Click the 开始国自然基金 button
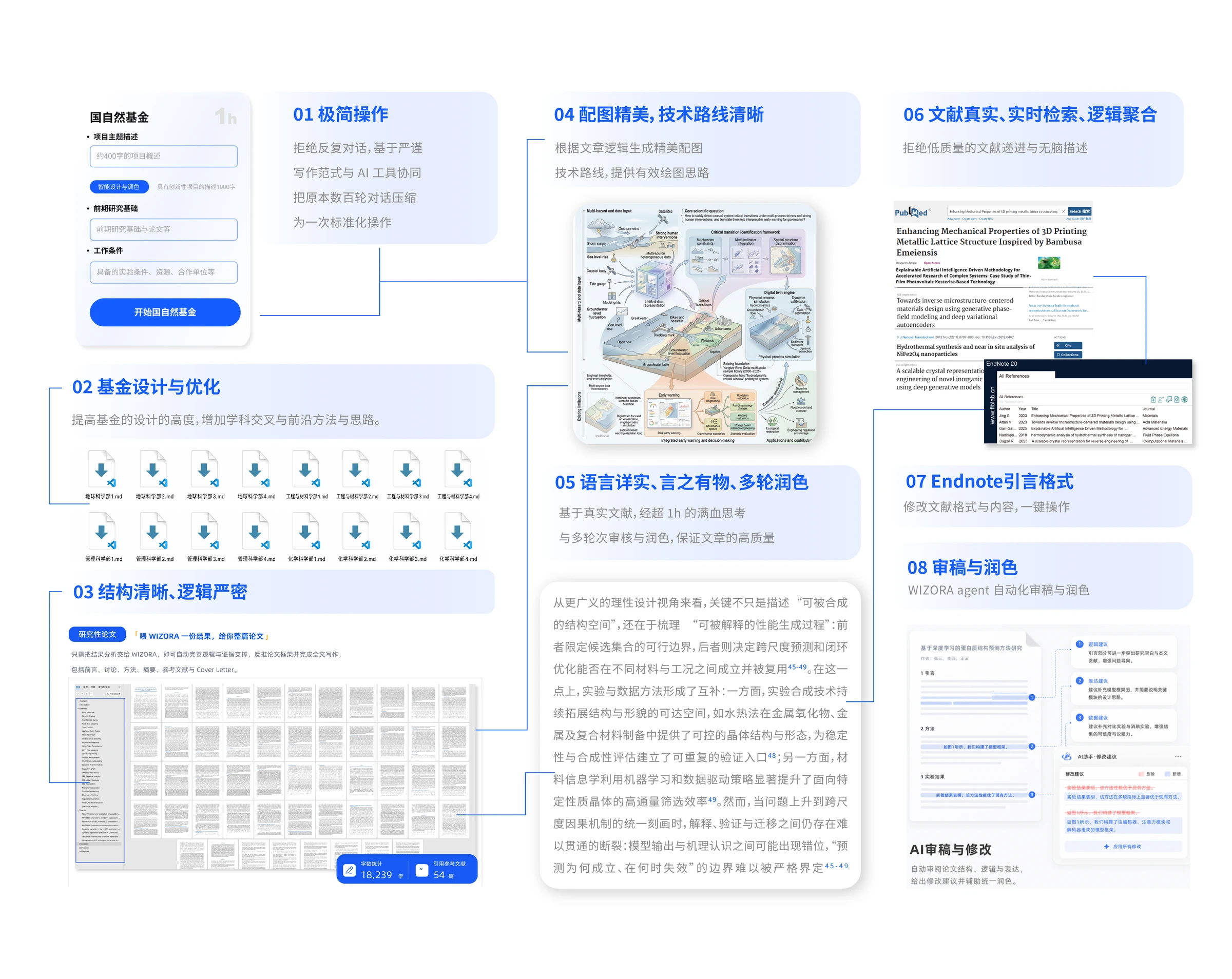Screen dimensions: 1232x979 click(165, 312)
